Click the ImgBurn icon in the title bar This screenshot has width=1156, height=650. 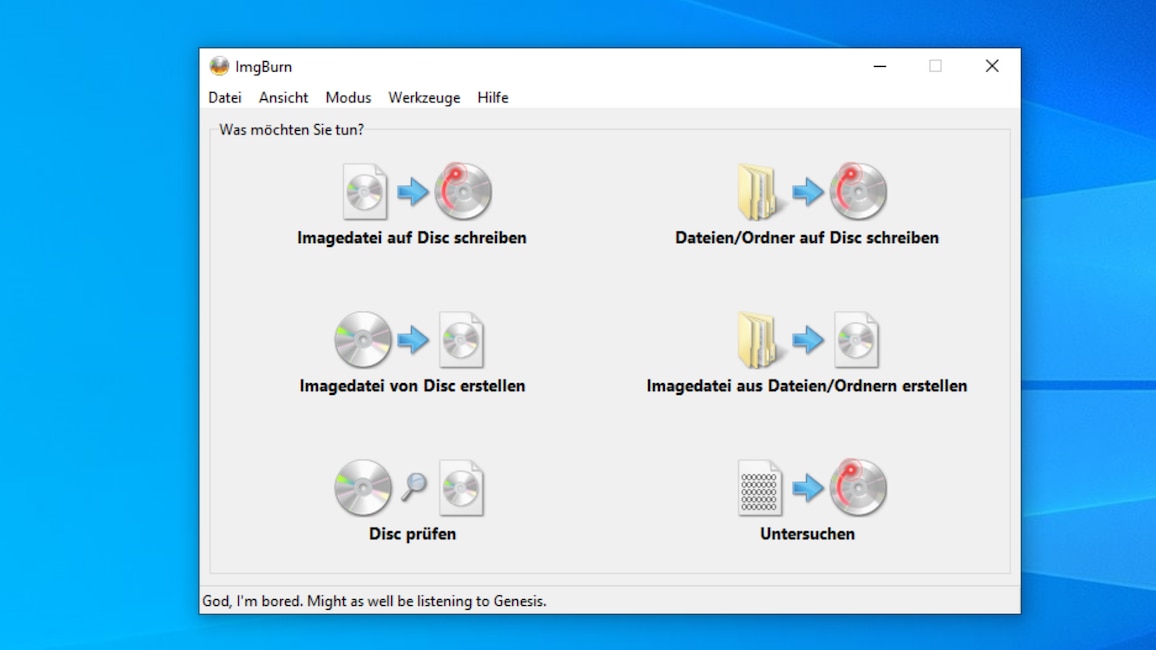click(x=219, y=66)
